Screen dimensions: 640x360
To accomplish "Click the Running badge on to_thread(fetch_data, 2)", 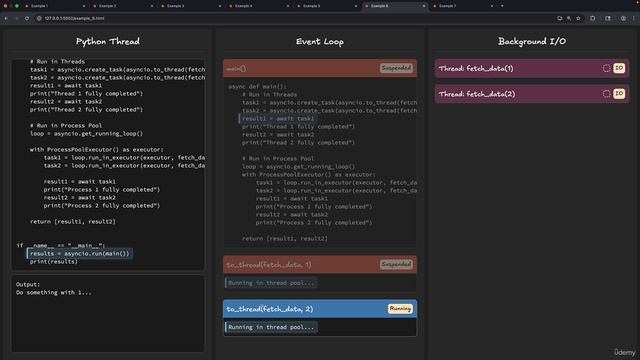I will click(x=400, y=309).
